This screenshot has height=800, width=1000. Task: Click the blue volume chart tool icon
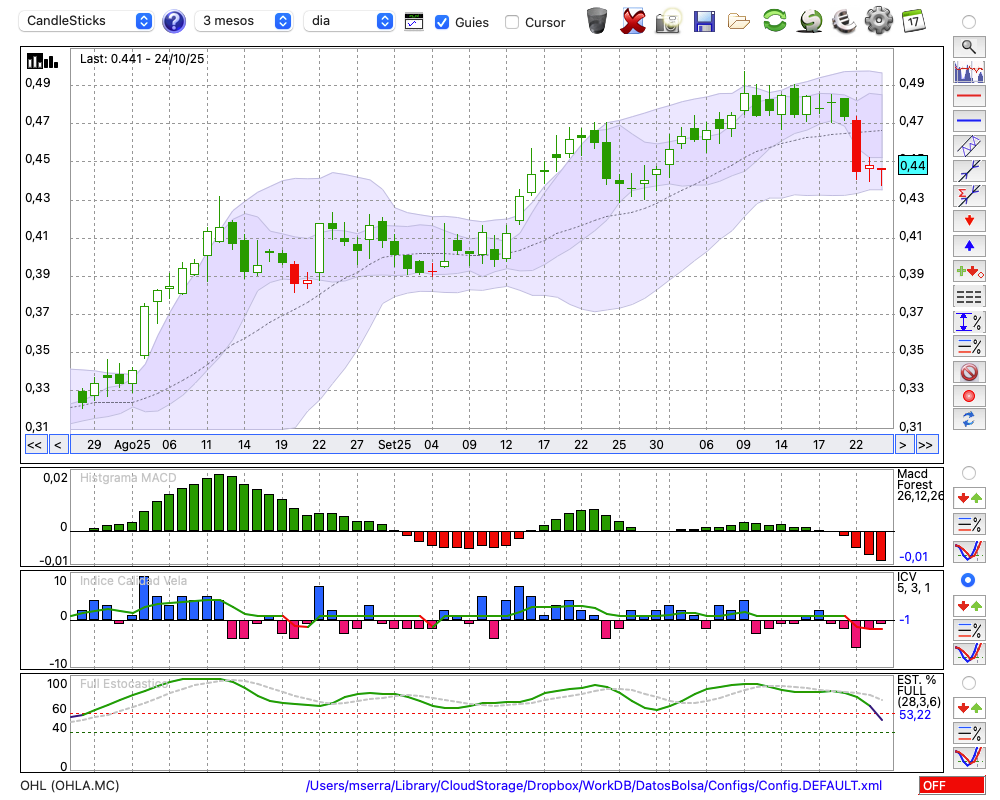(969, 71)
